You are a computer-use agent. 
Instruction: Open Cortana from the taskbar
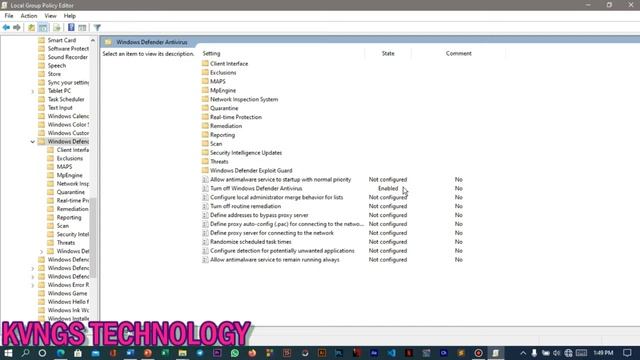pos(42,353)
